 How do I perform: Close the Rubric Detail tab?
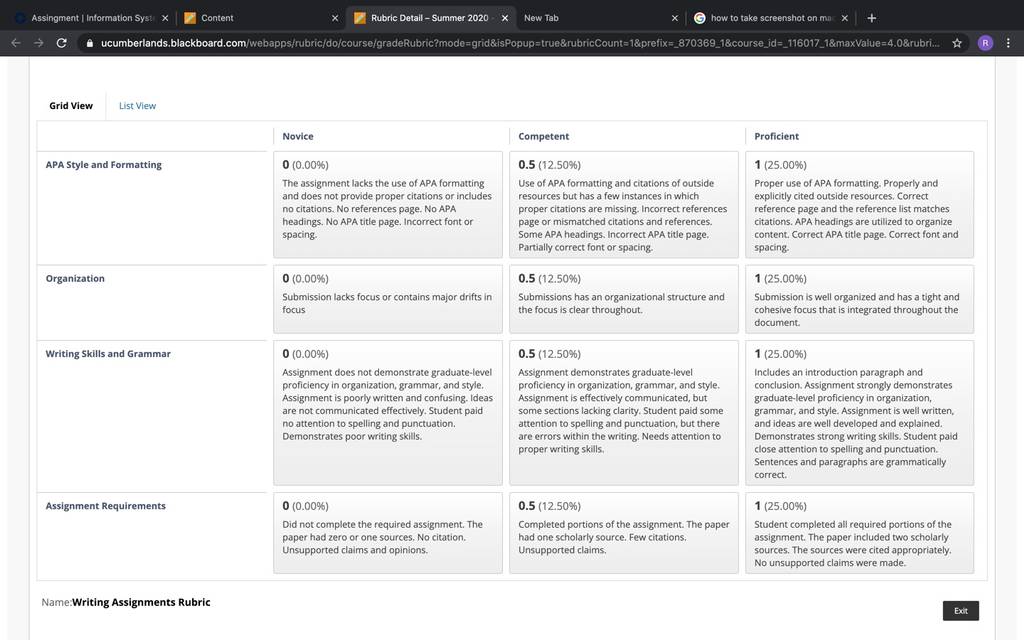[505, 18]
